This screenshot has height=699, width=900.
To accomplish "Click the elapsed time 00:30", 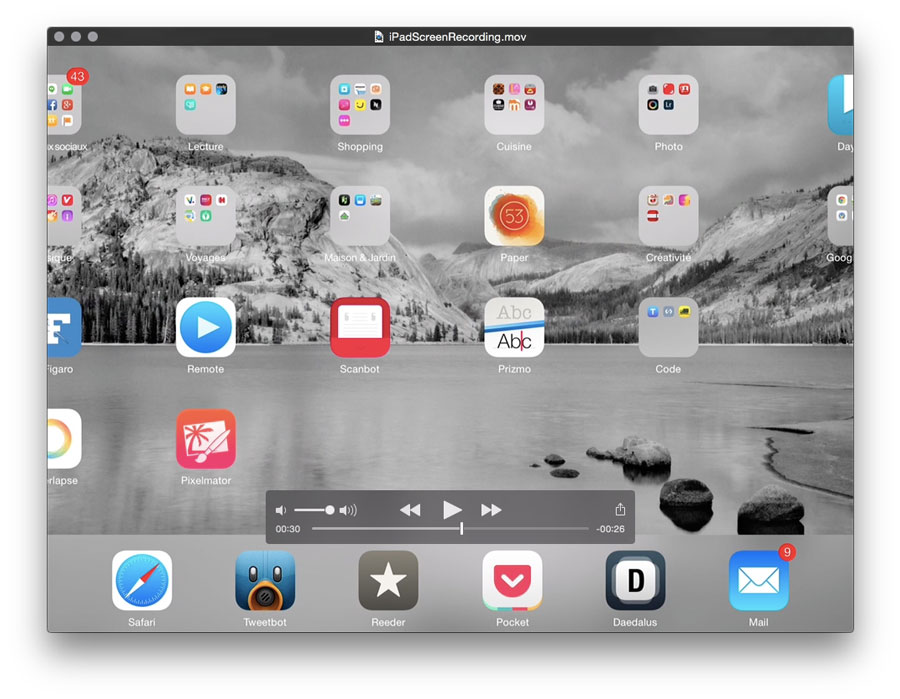I will point(288,529).
